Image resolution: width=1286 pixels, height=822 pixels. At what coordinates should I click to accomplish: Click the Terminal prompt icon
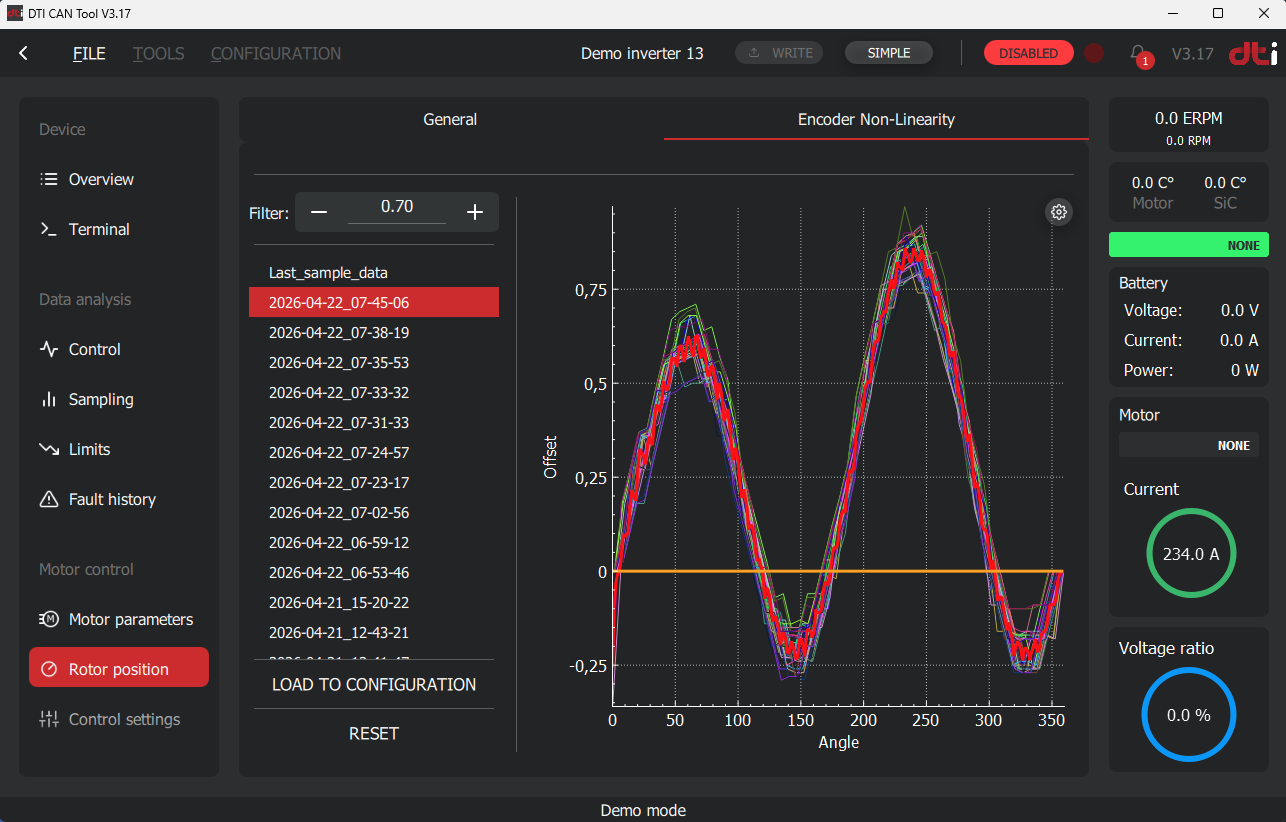(x=49, y=229)
